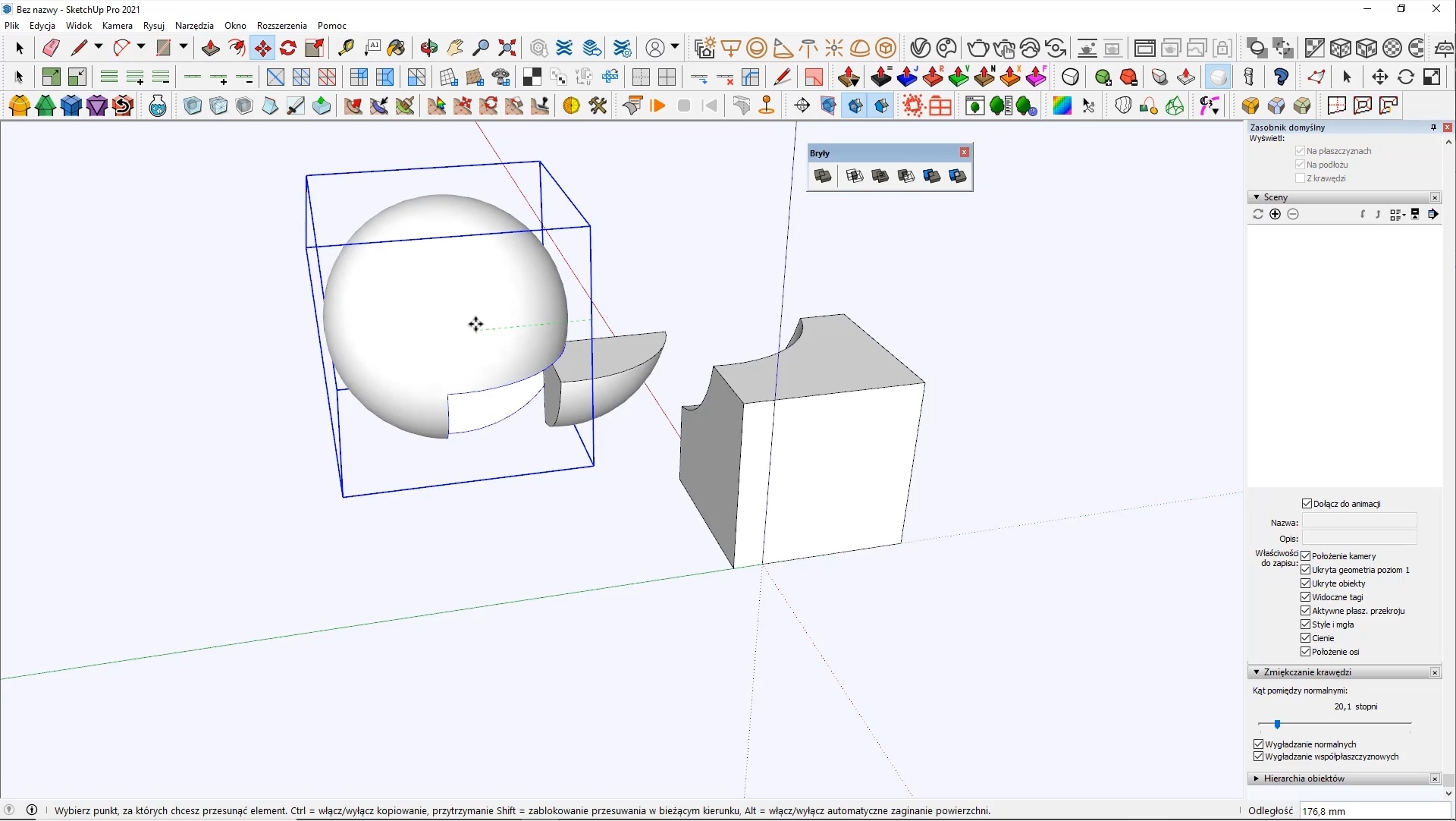Activate the Push/Pull tool
Screen dimensions: 1456x821
coord(210,48)
